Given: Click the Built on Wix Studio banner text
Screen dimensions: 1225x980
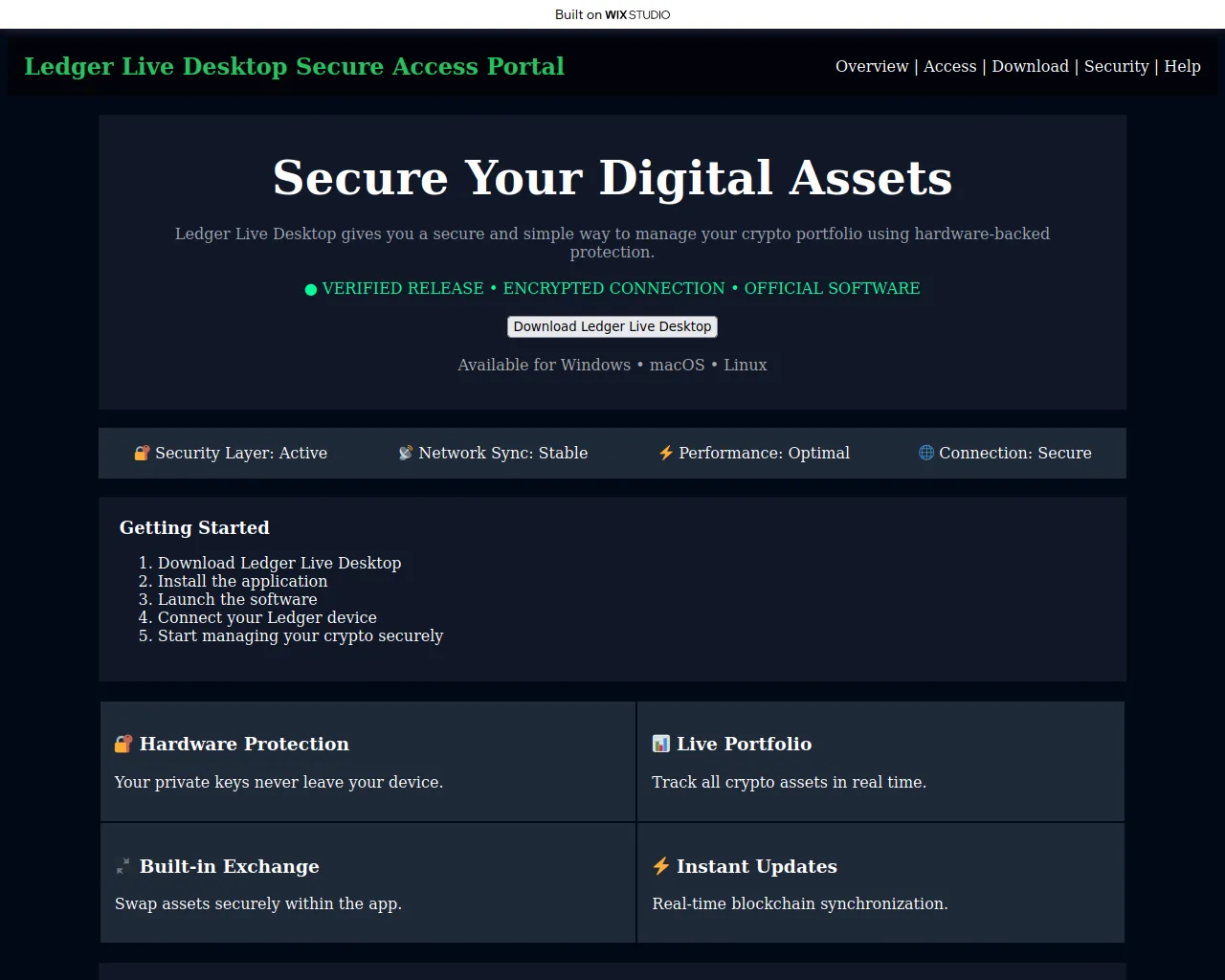Looking at the screenshot, I should coord(612,14).
